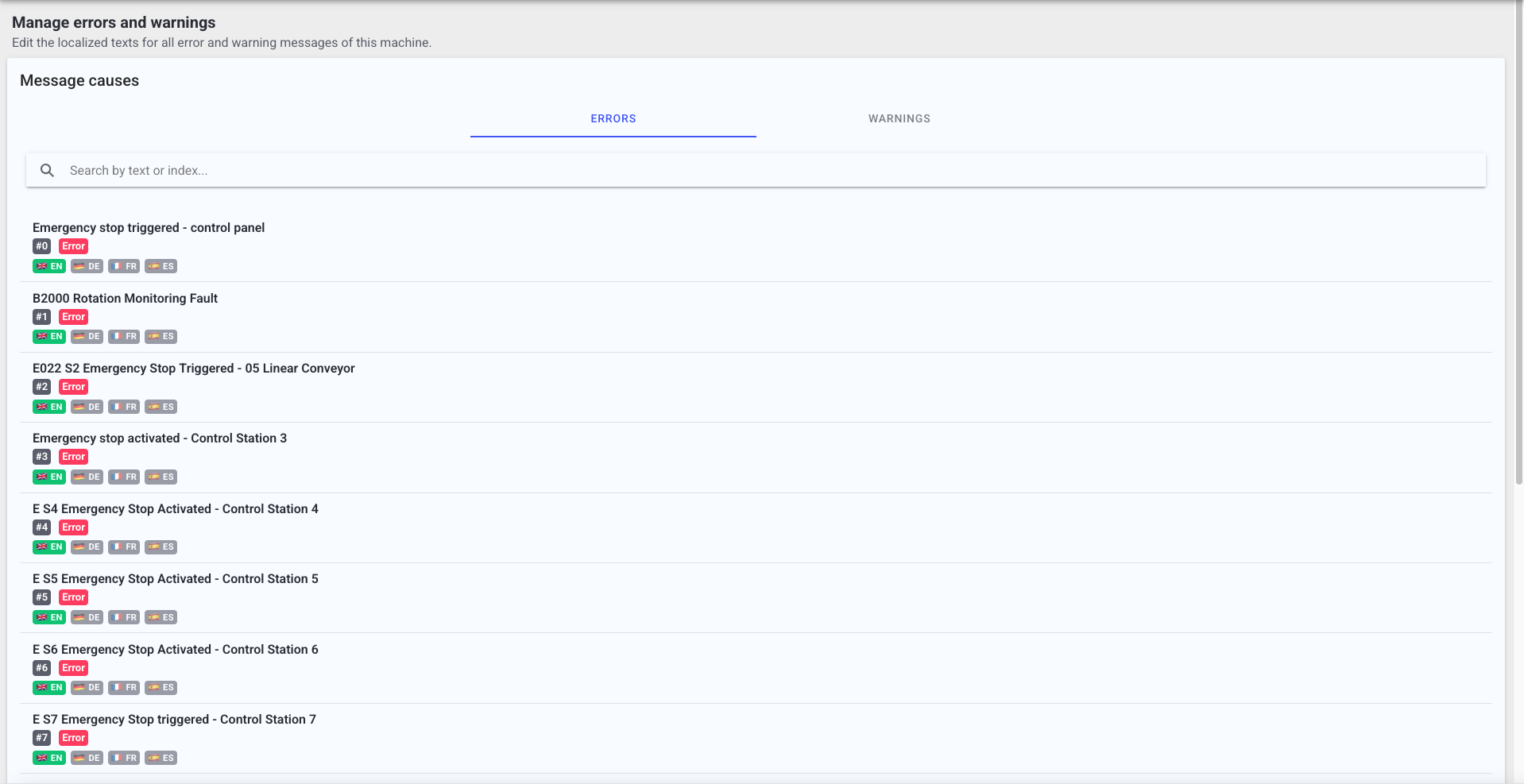Click the EN flag badge of message #6
1524x784 pixels.
click(x=49, y=687)
